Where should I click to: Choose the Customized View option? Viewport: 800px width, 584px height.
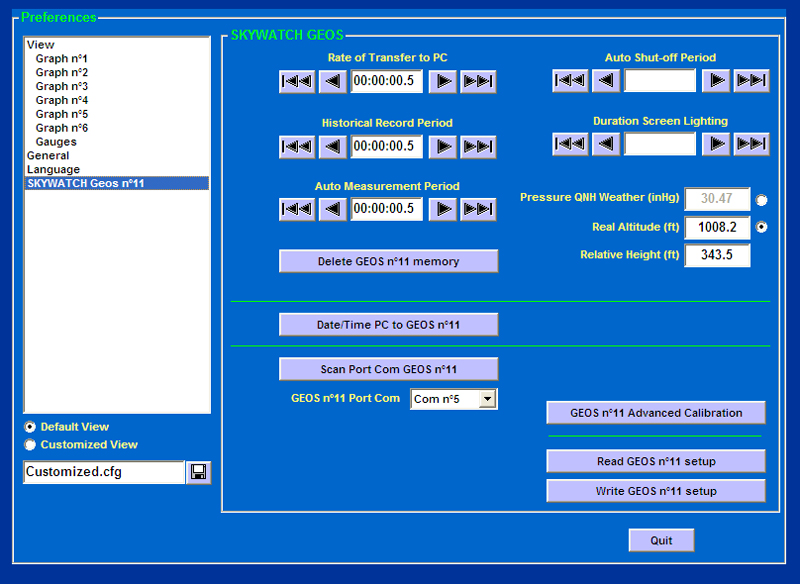click(30, 445)
